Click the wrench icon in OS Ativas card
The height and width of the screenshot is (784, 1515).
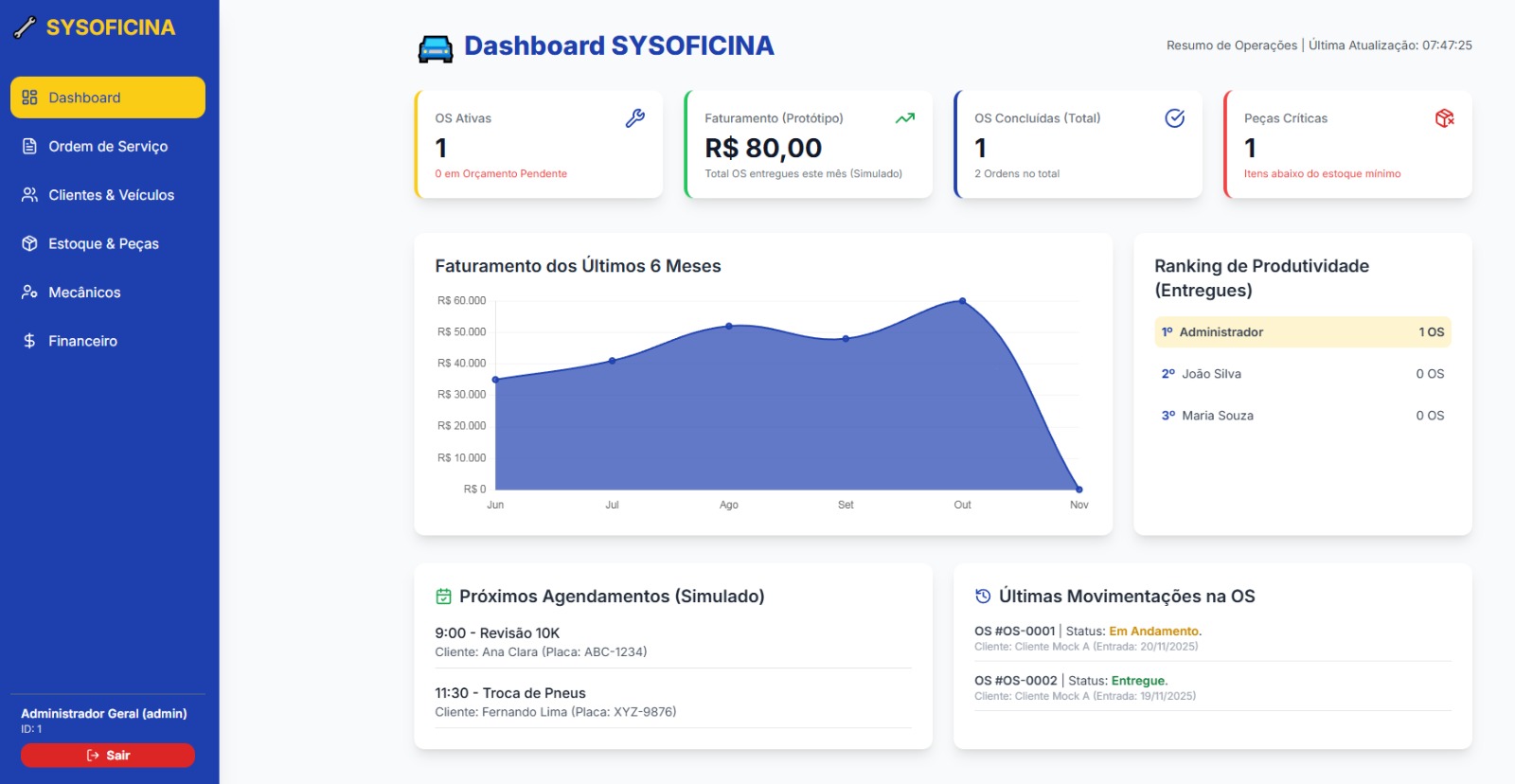tap(634, 118)
